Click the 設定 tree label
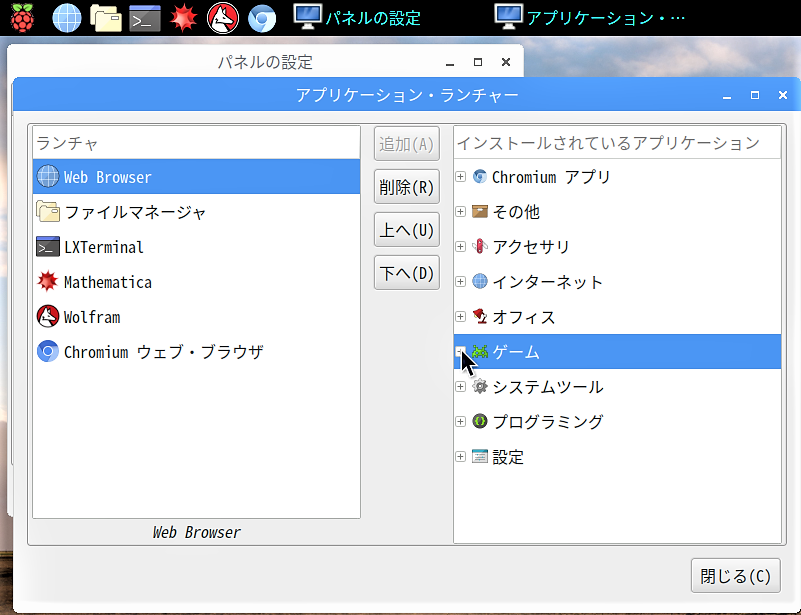The height and width of the screenshot is (615, 801). pos(508,457)
